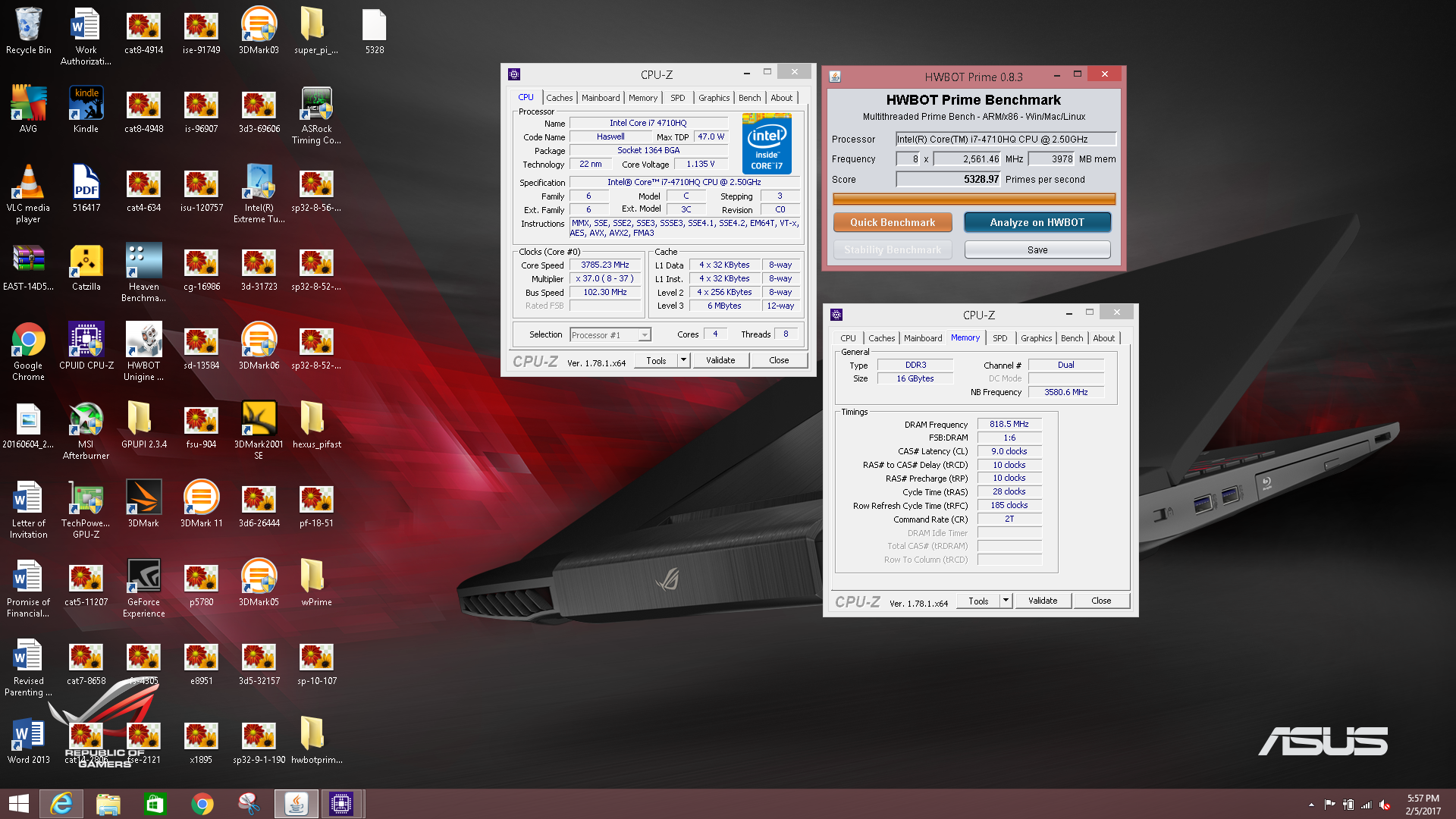Screen dimensions: 1456x819
Task: Launch GeForce Experience shortcut
Action: (x=144, y=588)
